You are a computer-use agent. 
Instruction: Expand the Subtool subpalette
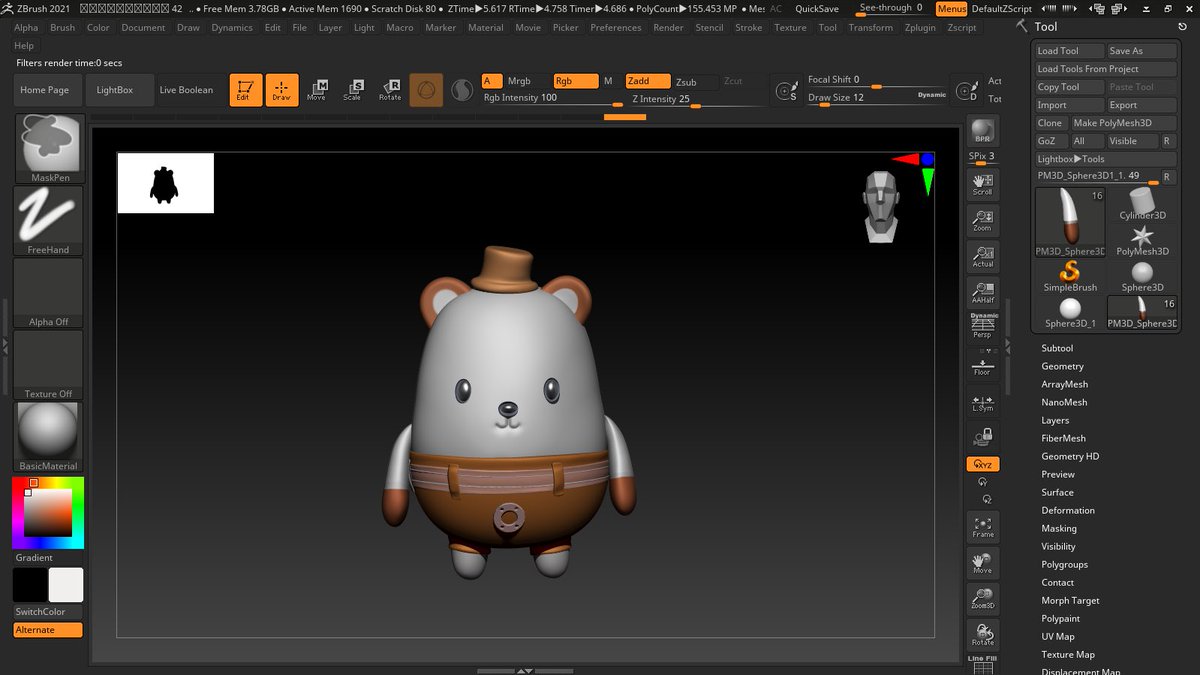point(1057,348)
